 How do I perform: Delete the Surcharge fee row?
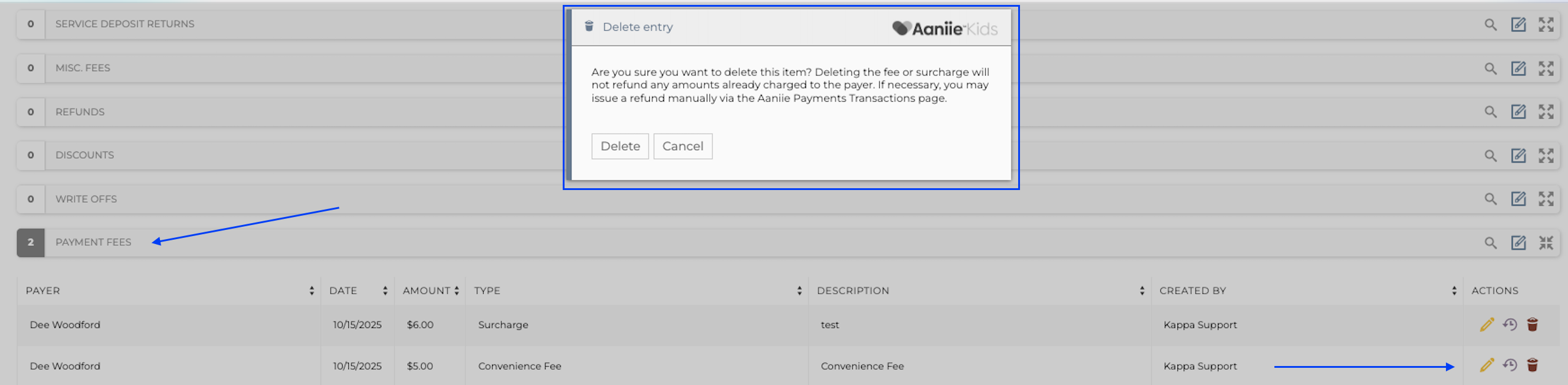pyautogui.click(x=1532, y=324)
